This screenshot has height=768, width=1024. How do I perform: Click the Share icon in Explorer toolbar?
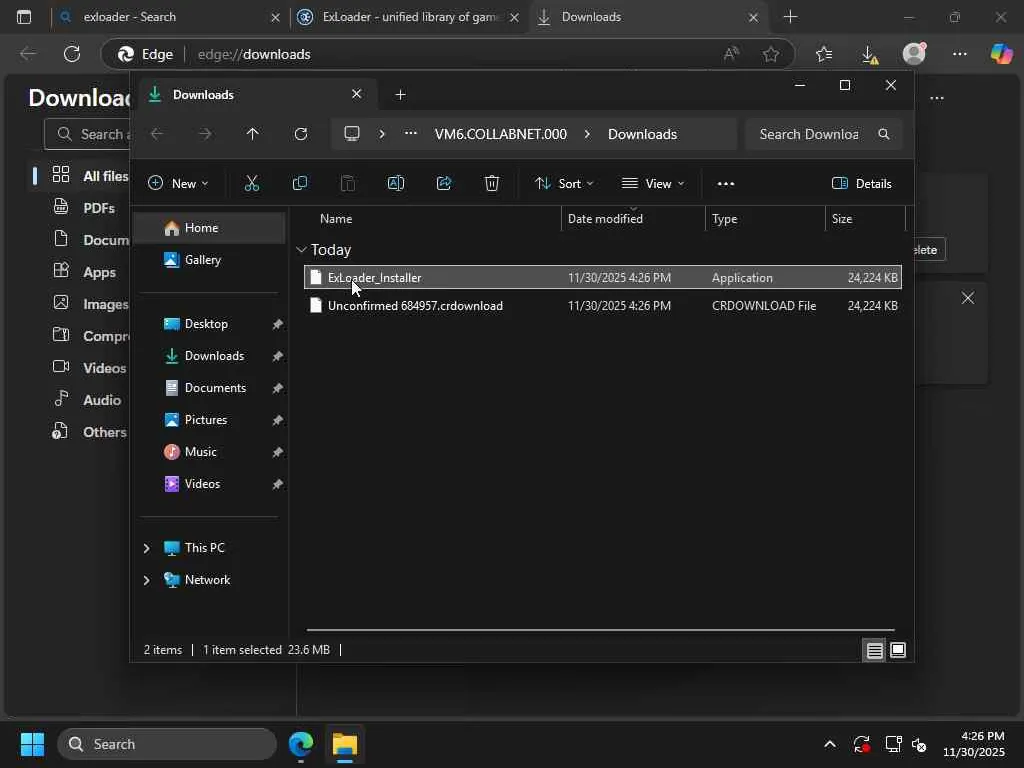[x=444, y=184]
